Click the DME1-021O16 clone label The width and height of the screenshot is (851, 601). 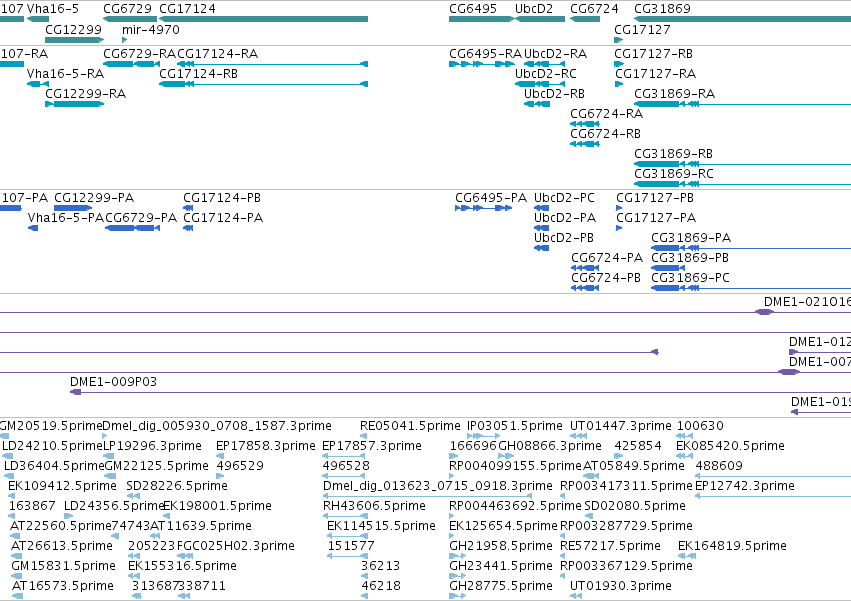pyautogui.click(x=807, y=302)
